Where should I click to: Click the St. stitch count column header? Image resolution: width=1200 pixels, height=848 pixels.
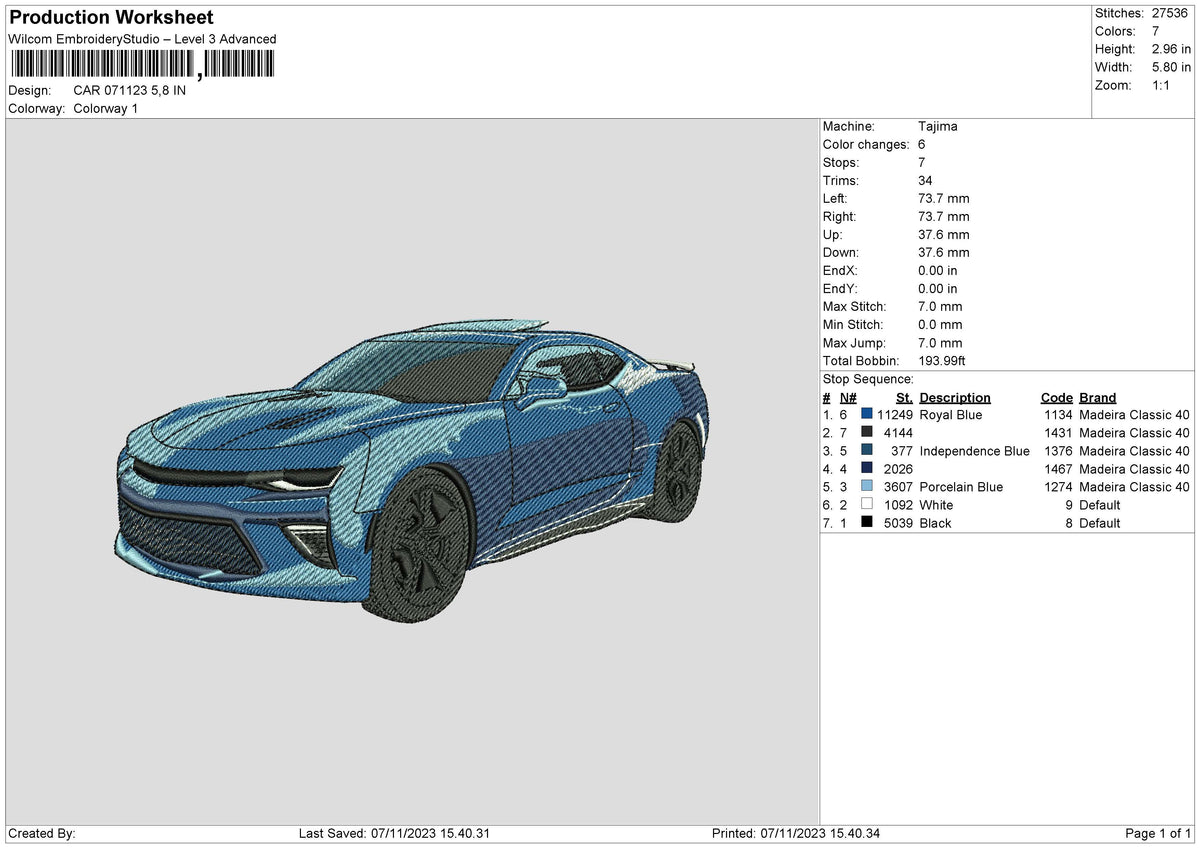click(x=904, y=397)
